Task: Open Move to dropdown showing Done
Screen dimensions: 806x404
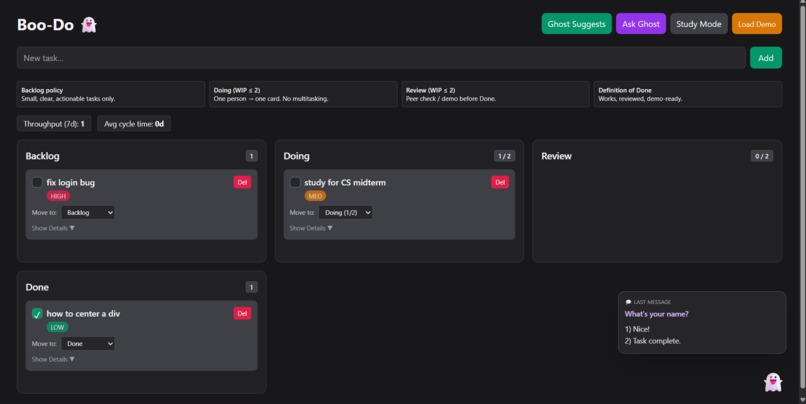Action: point(88,343)
